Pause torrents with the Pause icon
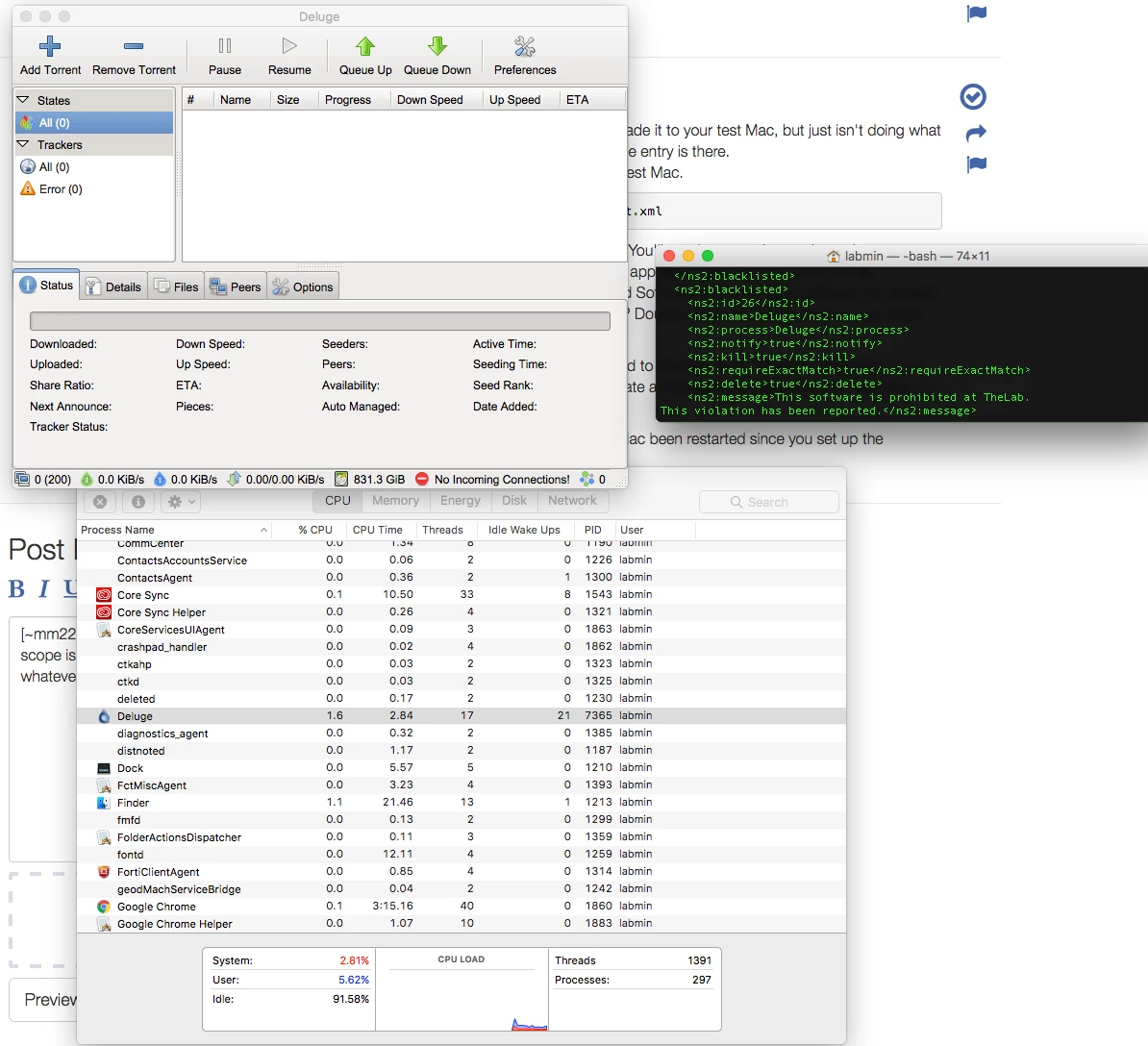 click(x=225, y=46)
